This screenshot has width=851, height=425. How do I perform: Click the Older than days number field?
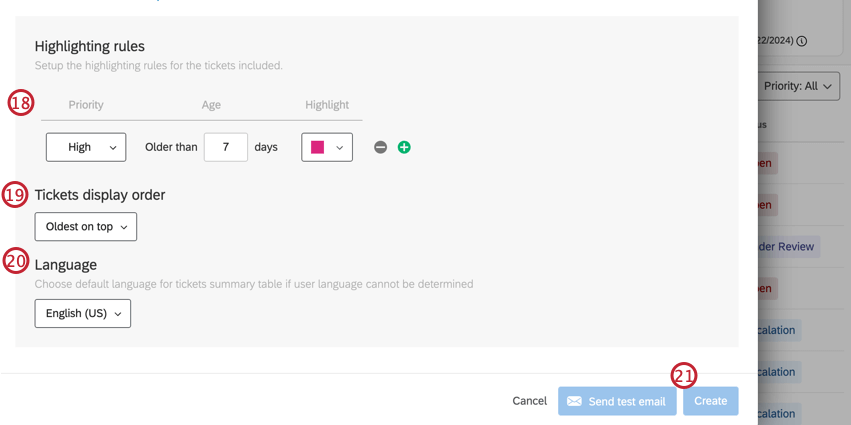(x=225, y=147)
